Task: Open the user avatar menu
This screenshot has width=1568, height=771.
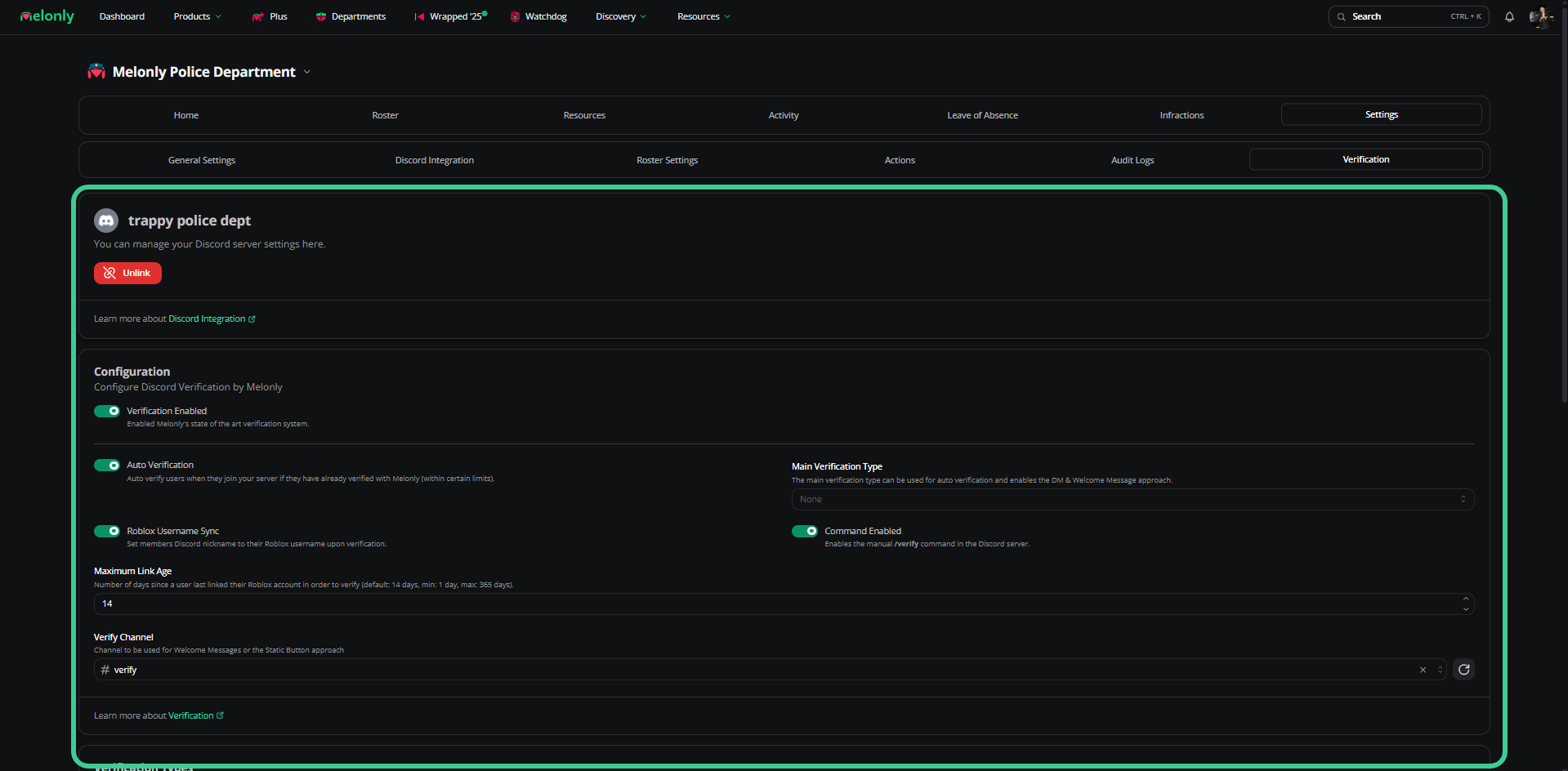Action: pyautogui.click(x=1540, y=16)
